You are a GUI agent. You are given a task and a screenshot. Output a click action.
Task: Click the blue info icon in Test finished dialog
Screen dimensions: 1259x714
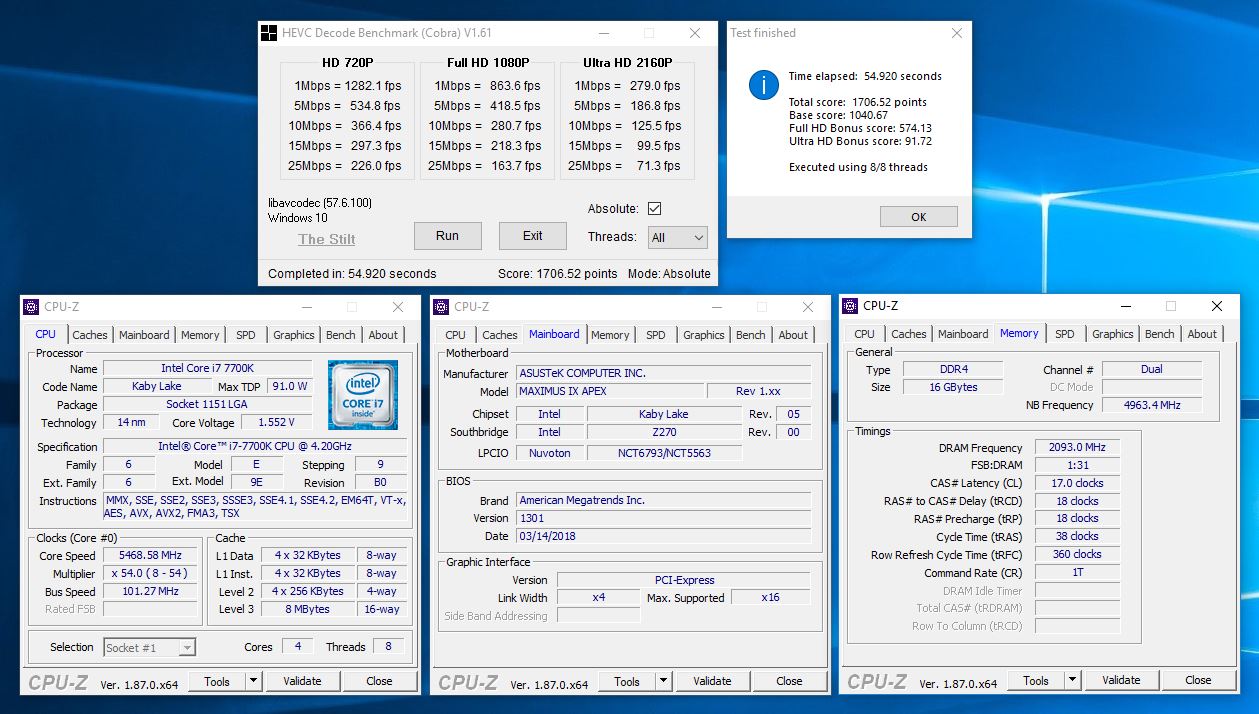(x=763, y=85)
